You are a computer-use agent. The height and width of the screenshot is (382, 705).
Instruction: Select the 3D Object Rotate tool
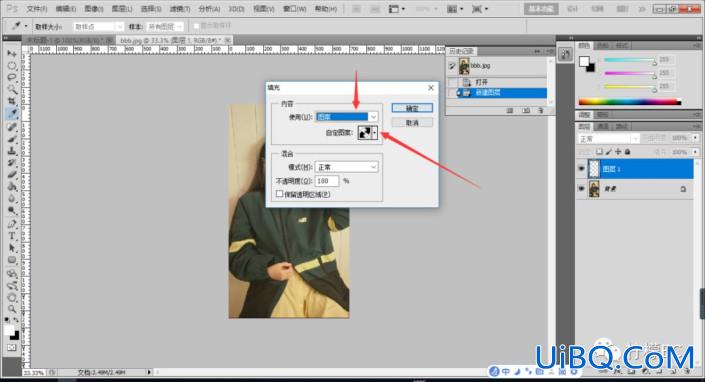[12, 273]
